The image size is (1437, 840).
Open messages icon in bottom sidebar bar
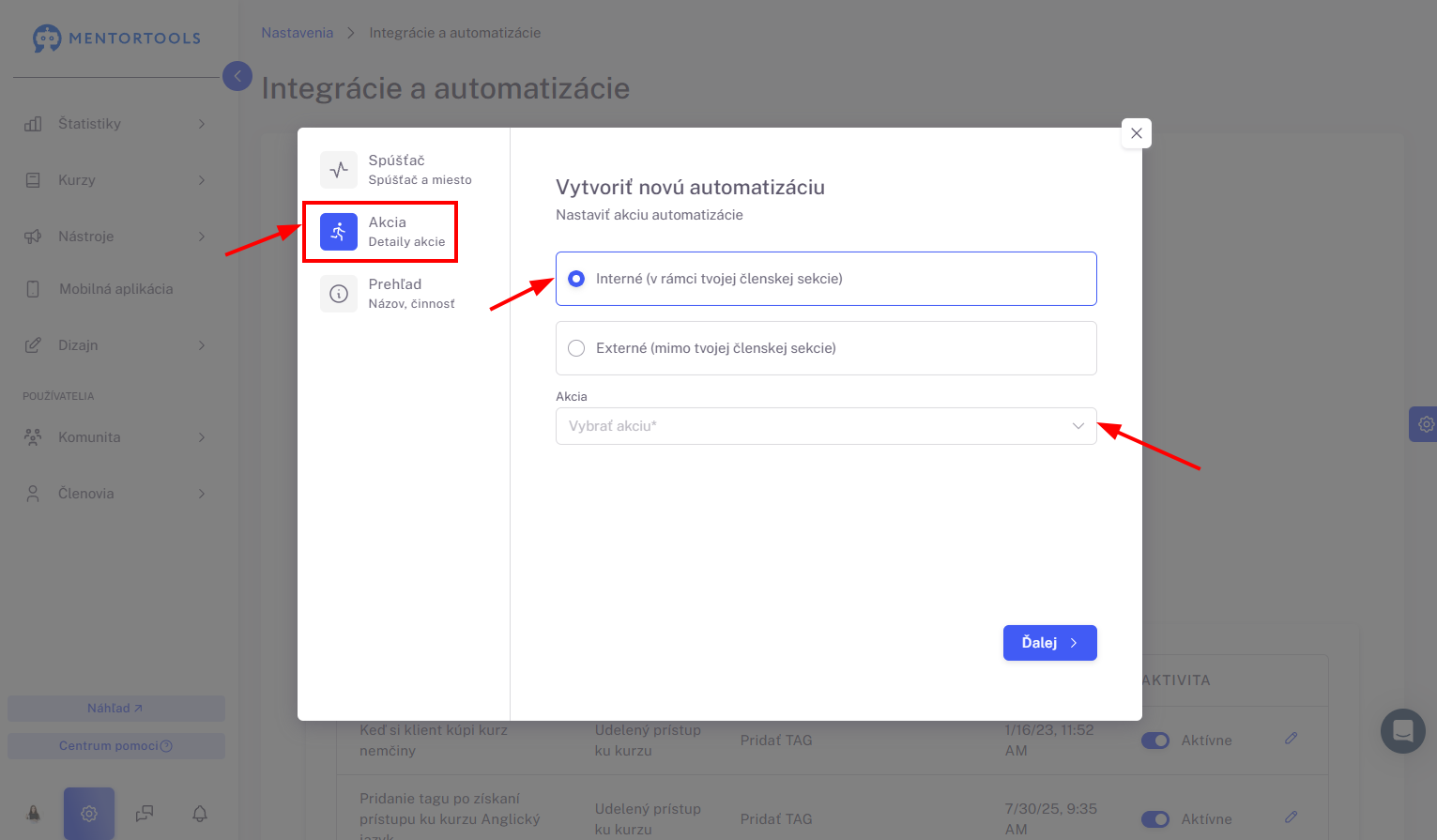pos(145,814)
